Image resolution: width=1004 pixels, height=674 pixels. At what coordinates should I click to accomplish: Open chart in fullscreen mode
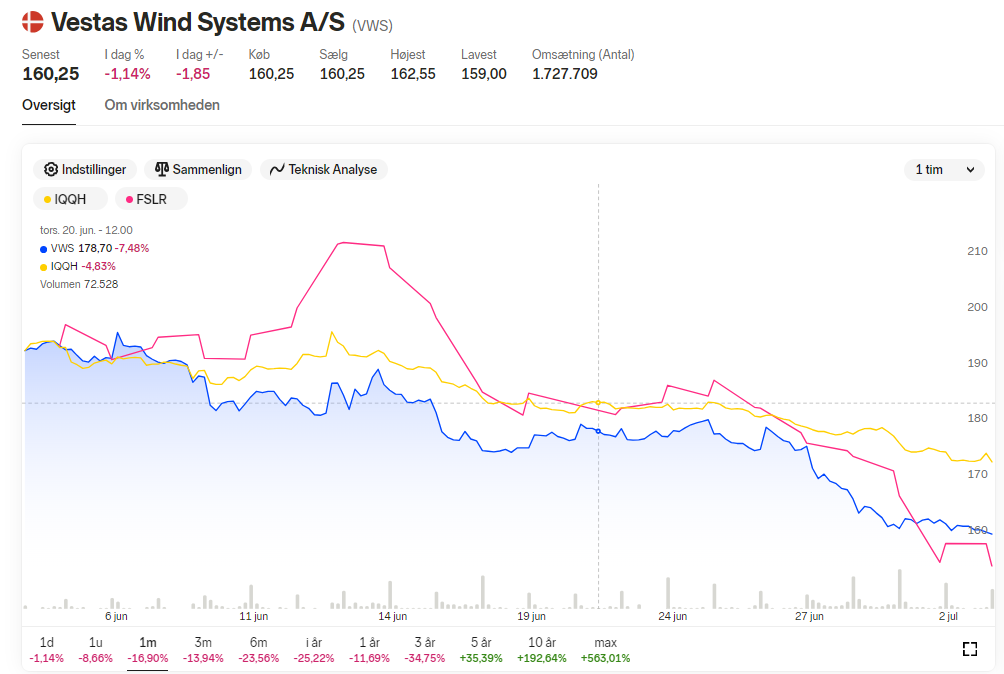tap(969, 649)
